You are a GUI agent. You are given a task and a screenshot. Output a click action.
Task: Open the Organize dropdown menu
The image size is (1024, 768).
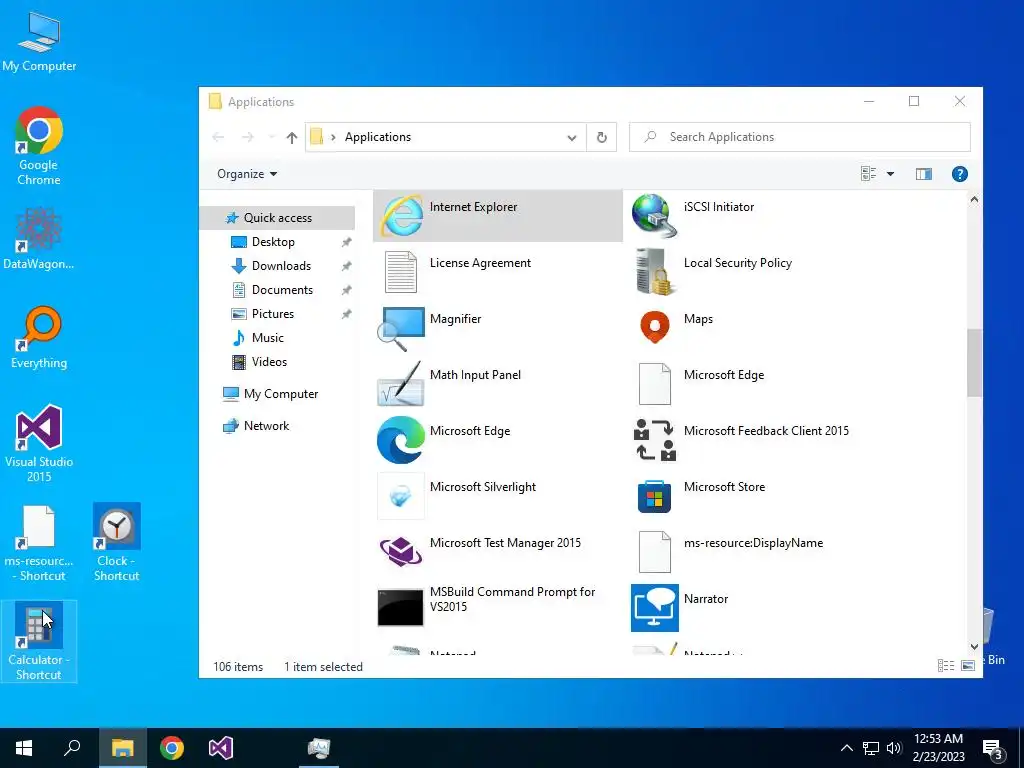pos(247,174)
